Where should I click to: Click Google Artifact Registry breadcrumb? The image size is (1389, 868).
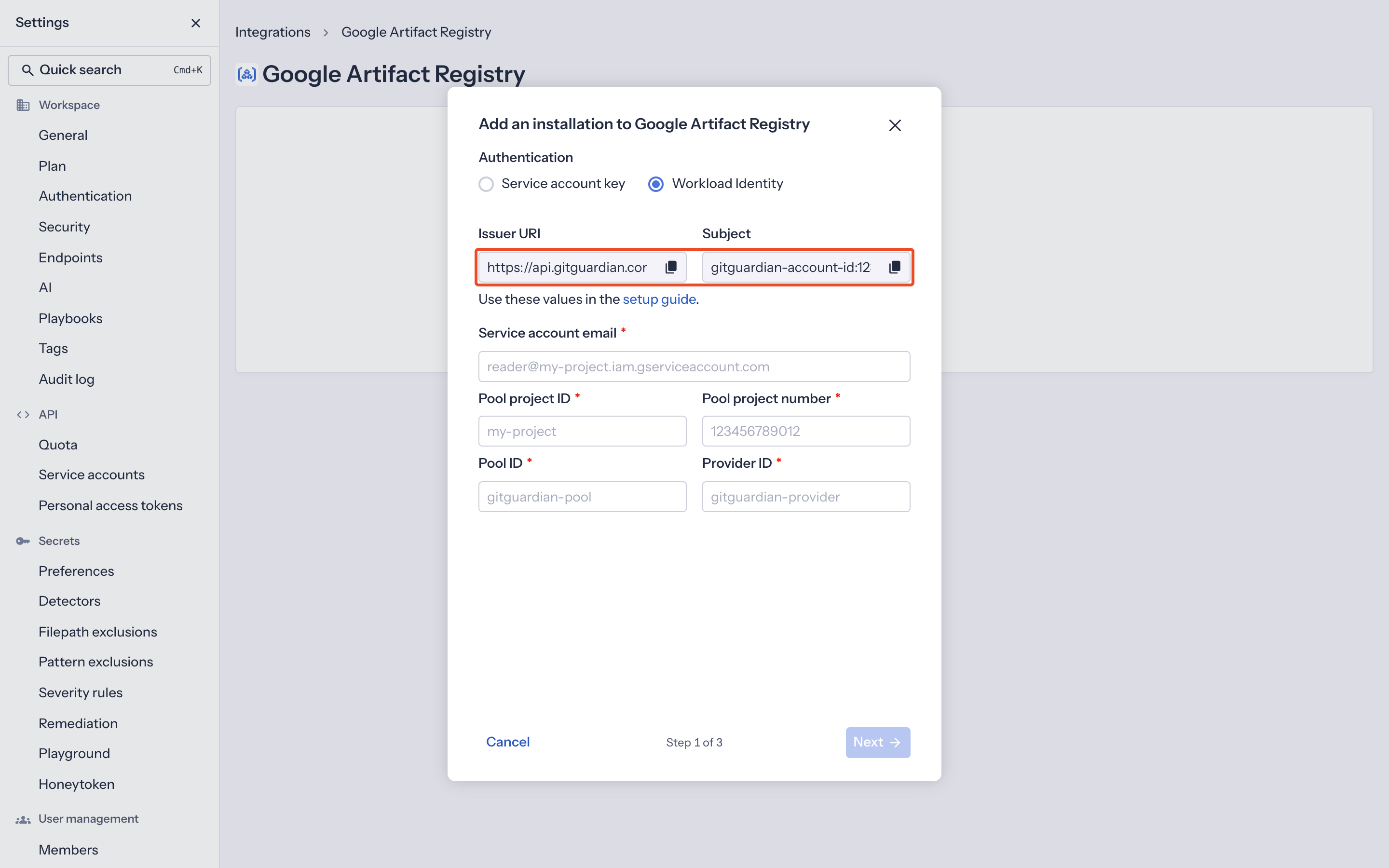click(416, 32)
